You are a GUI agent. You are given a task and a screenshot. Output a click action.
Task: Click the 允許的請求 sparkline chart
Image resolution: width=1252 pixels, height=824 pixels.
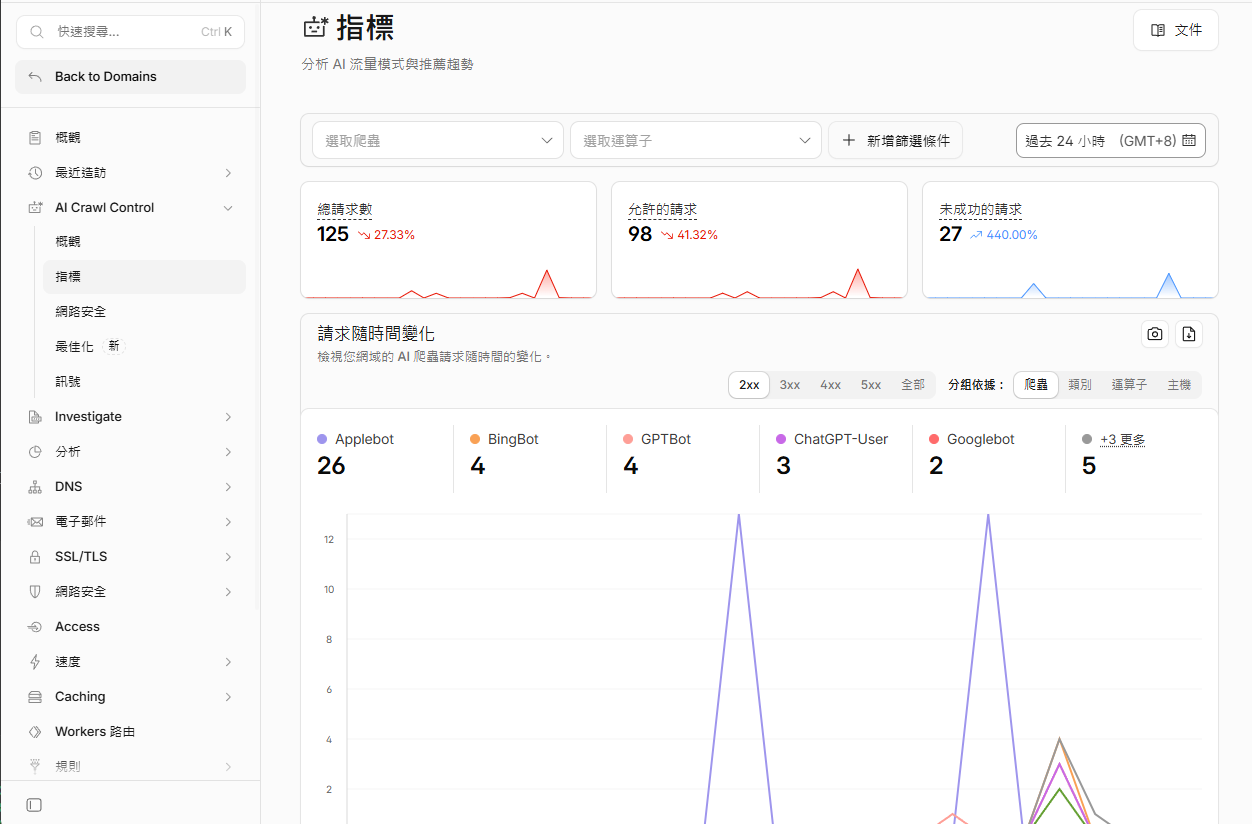pyautogui.click(x=759, y=281)
